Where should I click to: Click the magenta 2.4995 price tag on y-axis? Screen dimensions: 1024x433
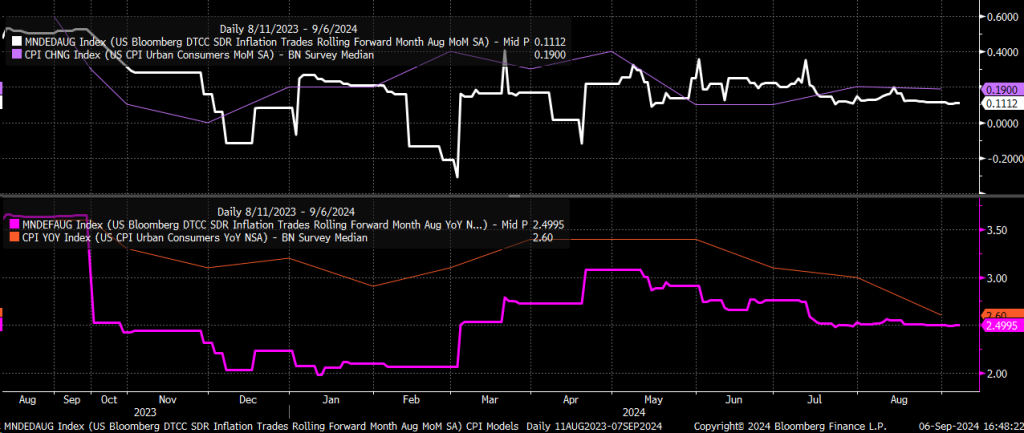point(1000,326)
